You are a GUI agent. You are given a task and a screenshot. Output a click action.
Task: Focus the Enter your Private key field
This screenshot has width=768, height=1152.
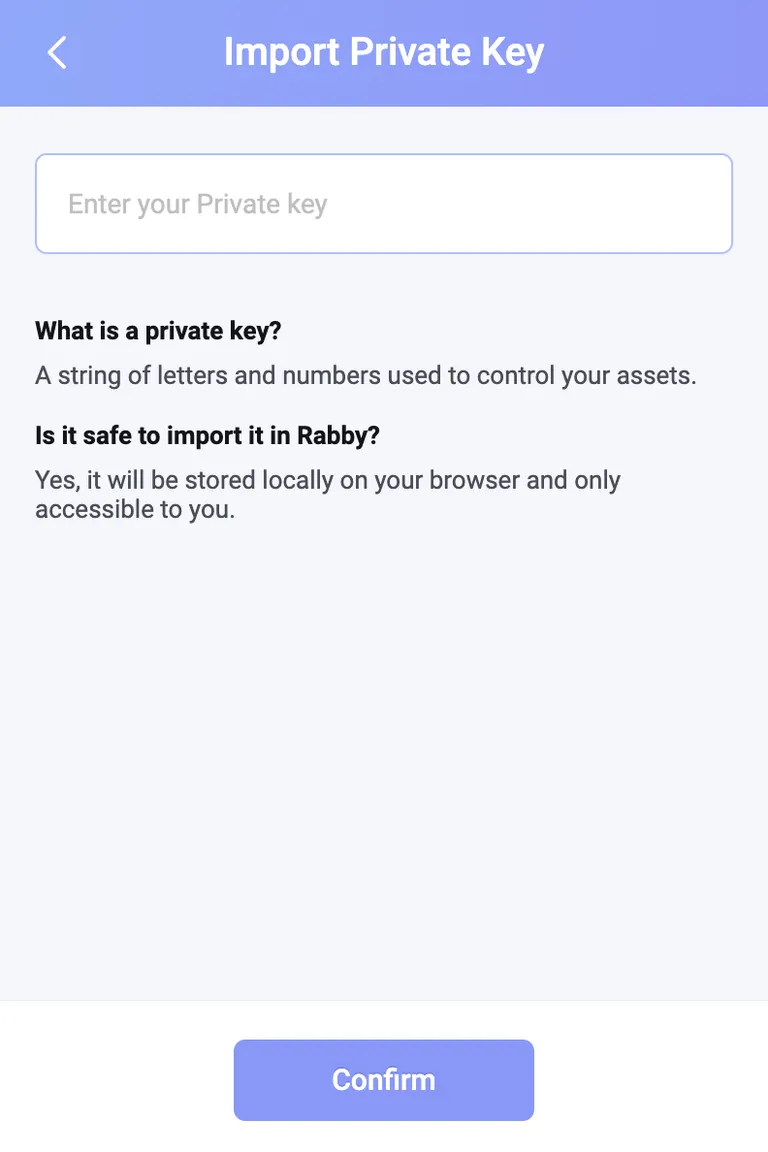[384, 204]
